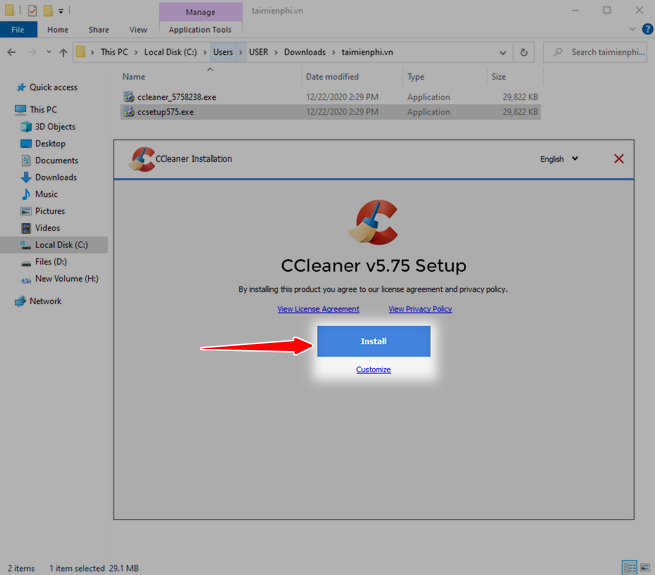Open the File menu tab
This screenshot has height=575, width=655.
pos(18,30)
